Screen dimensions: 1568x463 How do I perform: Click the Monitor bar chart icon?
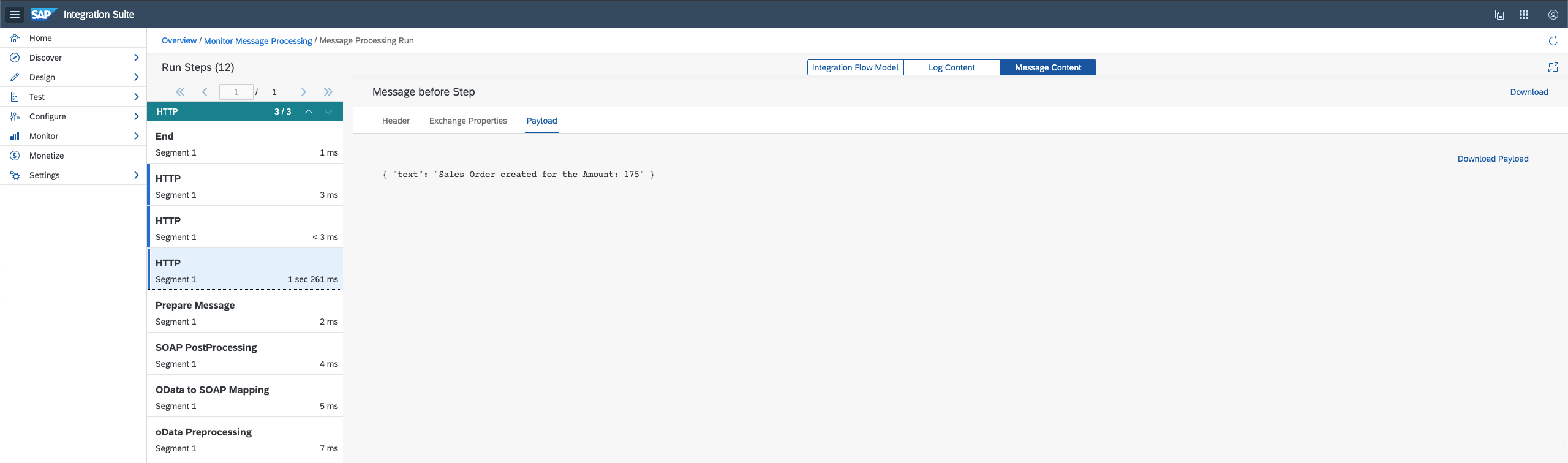pyautogui.click(x=15, y=136)
